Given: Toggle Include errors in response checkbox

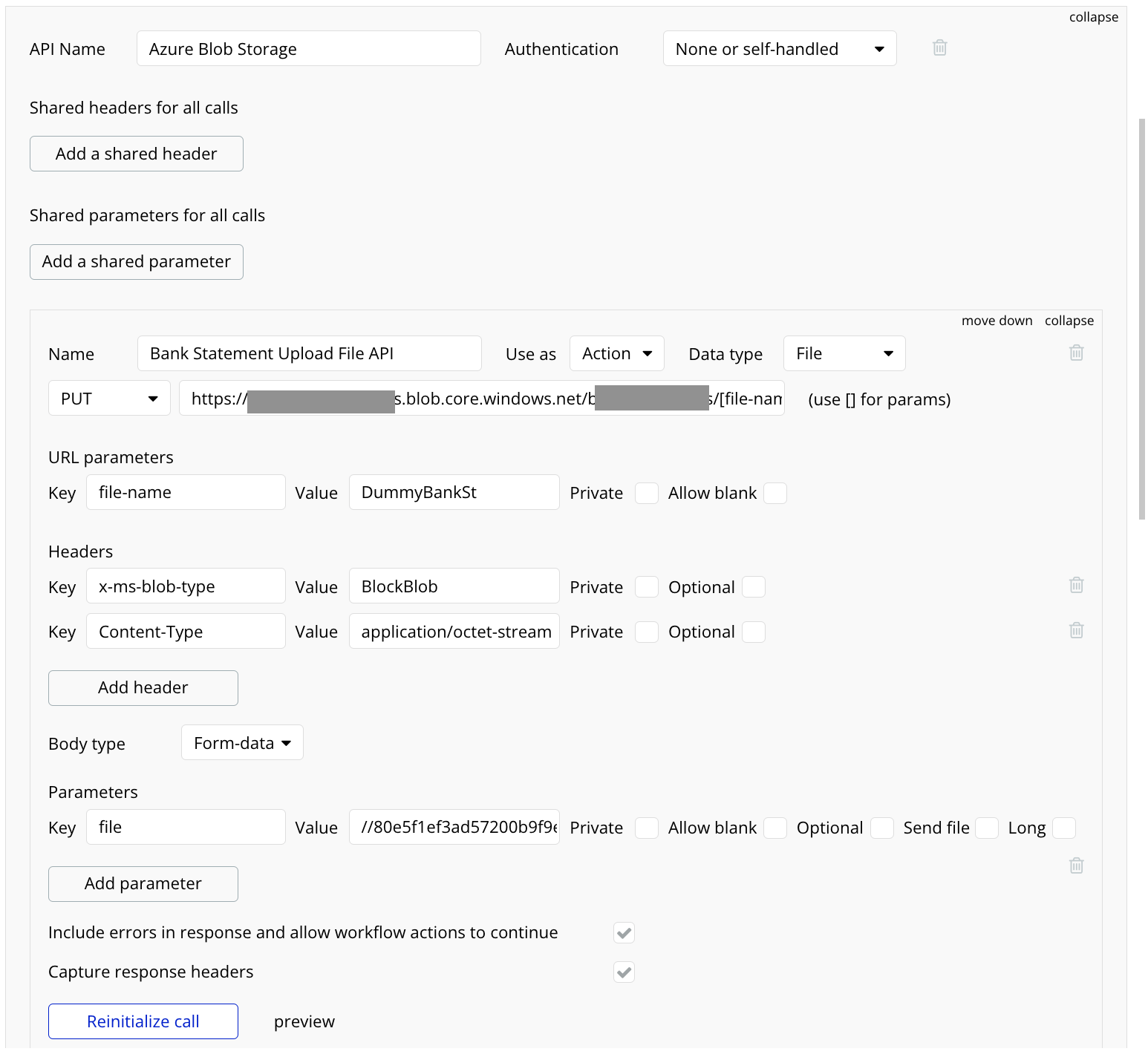Looking at the screenshot, I should [x=624, y=933].
